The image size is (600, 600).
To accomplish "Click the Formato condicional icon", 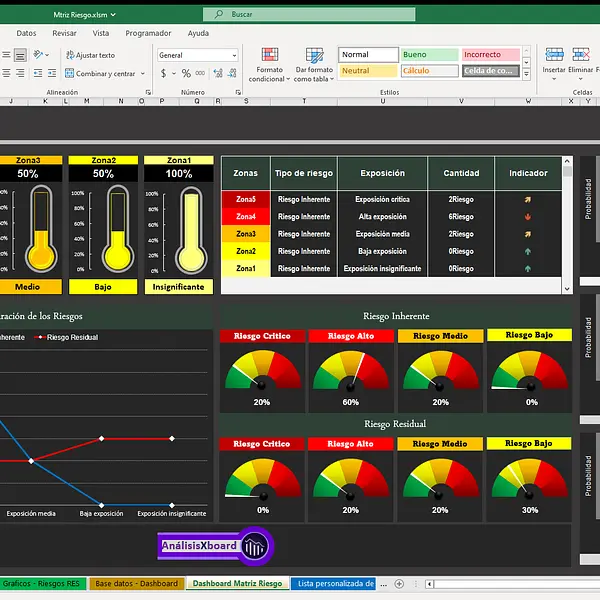I will click(269, 55).
